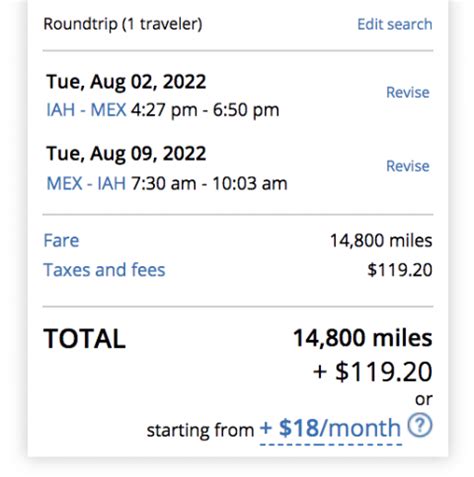Click the 4:27 pm - 6:50 pm time
Screen dimensions: 474x477
click(x=205, y=110)
